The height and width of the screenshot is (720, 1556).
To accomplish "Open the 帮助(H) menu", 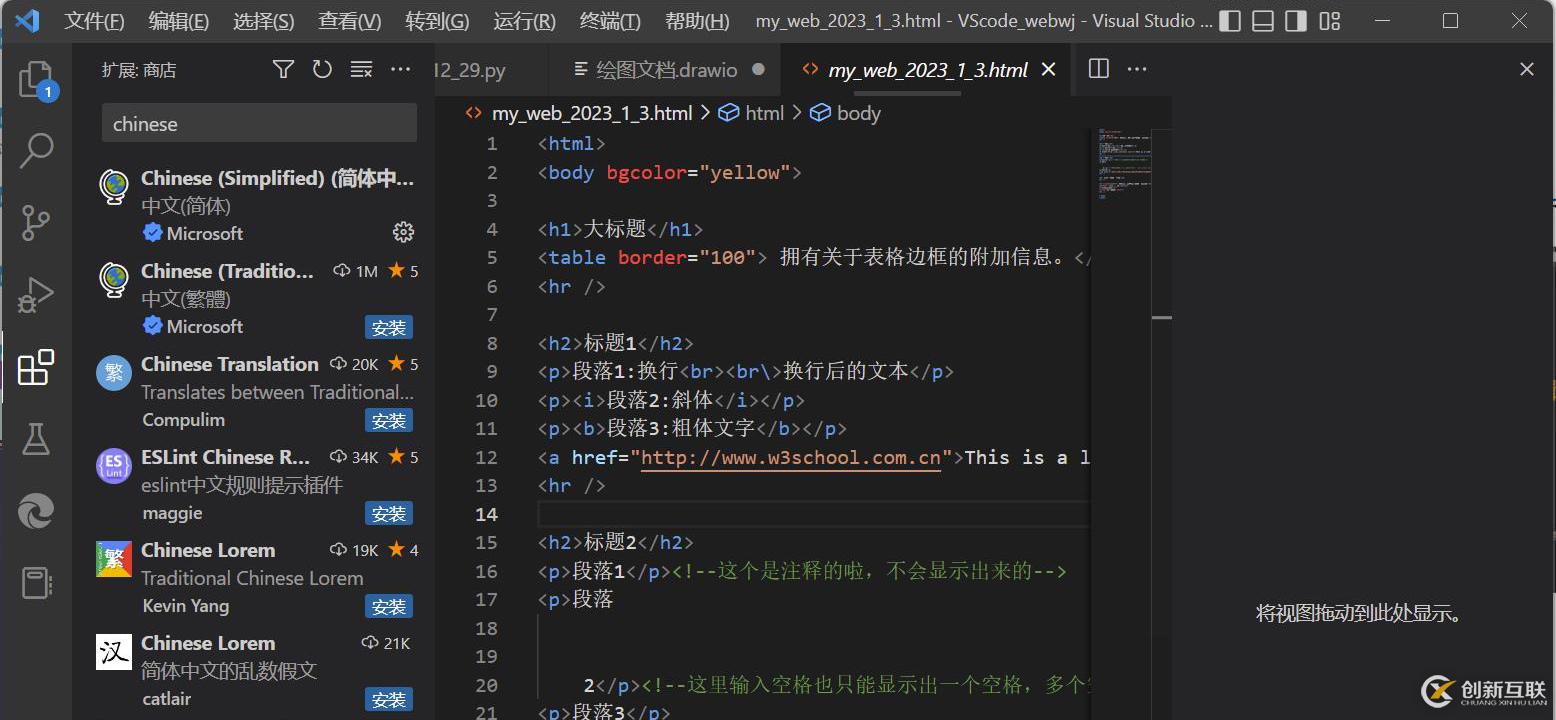I will 697,21.
